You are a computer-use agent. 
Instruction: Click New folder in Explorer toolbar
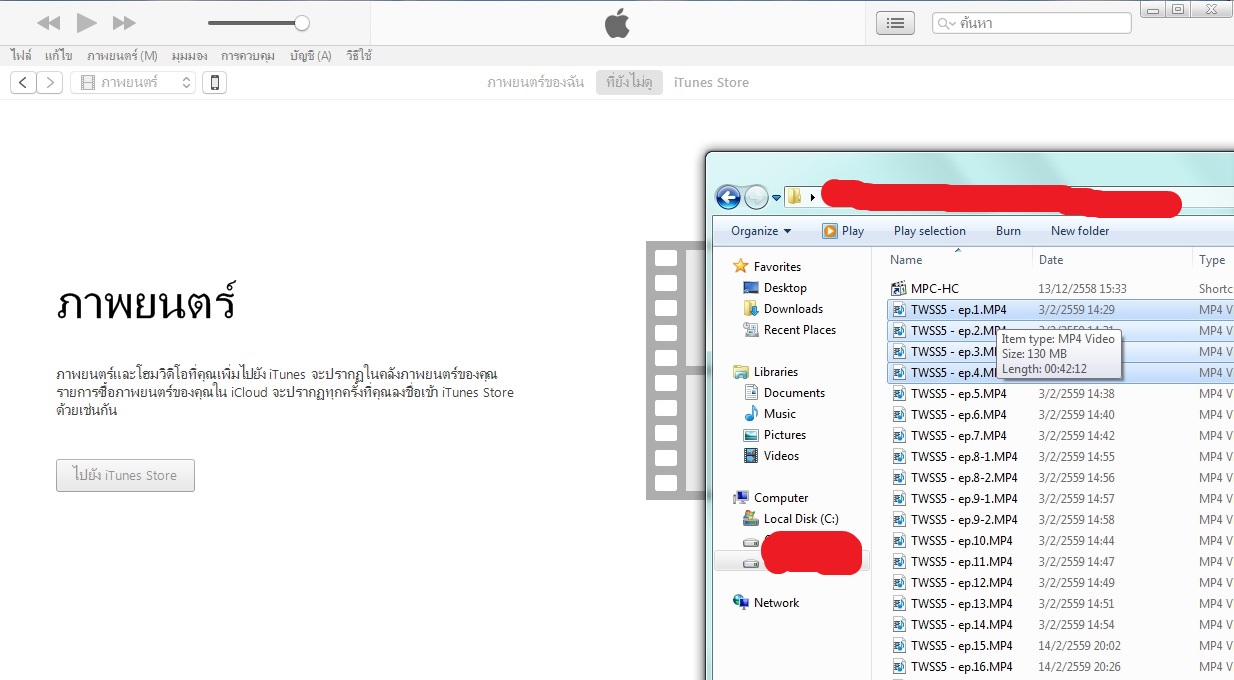tap(1080, 231)
